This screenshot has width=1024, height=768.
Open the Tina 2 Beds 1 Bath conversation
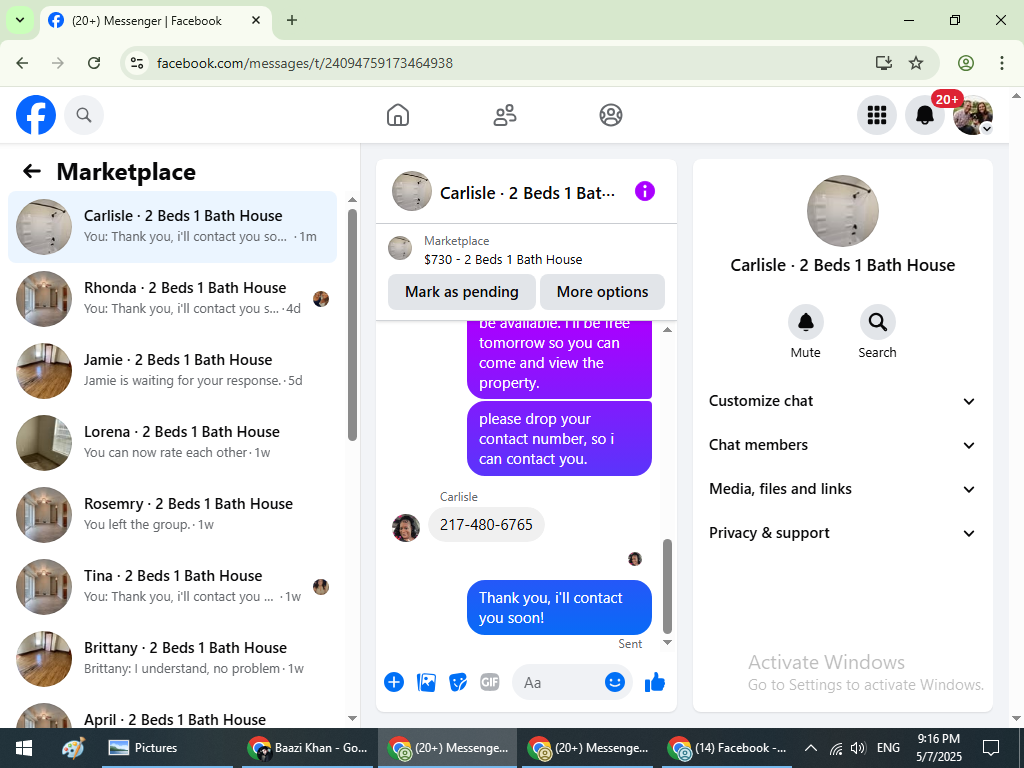172,586
